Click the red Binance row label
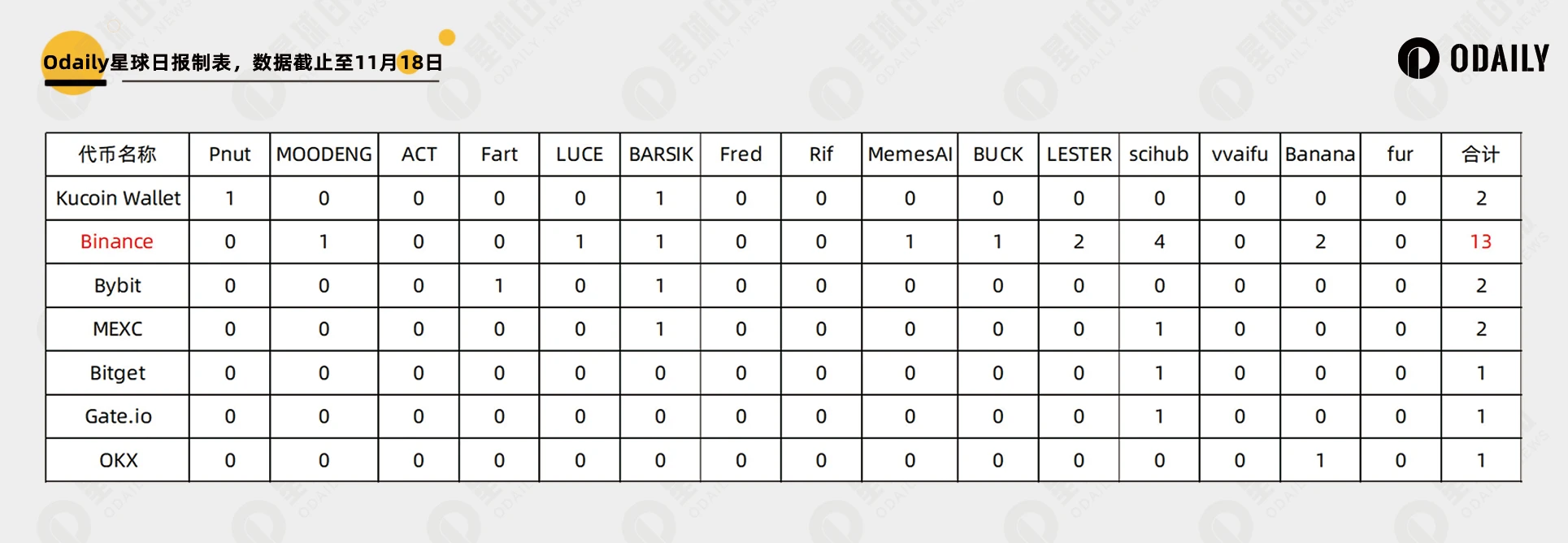Image resolution: width=1568 pixels, height=543 pixels. click(117, 241)
